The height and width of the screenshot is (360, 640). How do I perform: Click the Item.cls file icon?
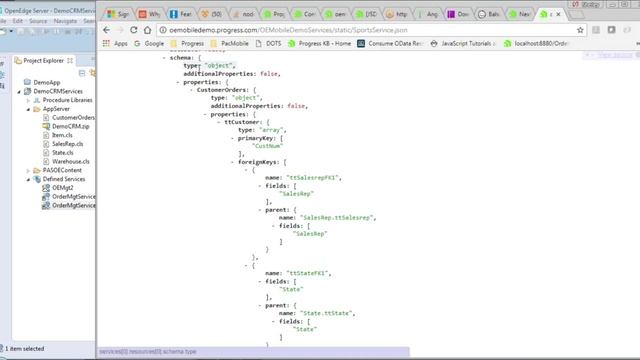pyautogui.click(x=46, y=135)
